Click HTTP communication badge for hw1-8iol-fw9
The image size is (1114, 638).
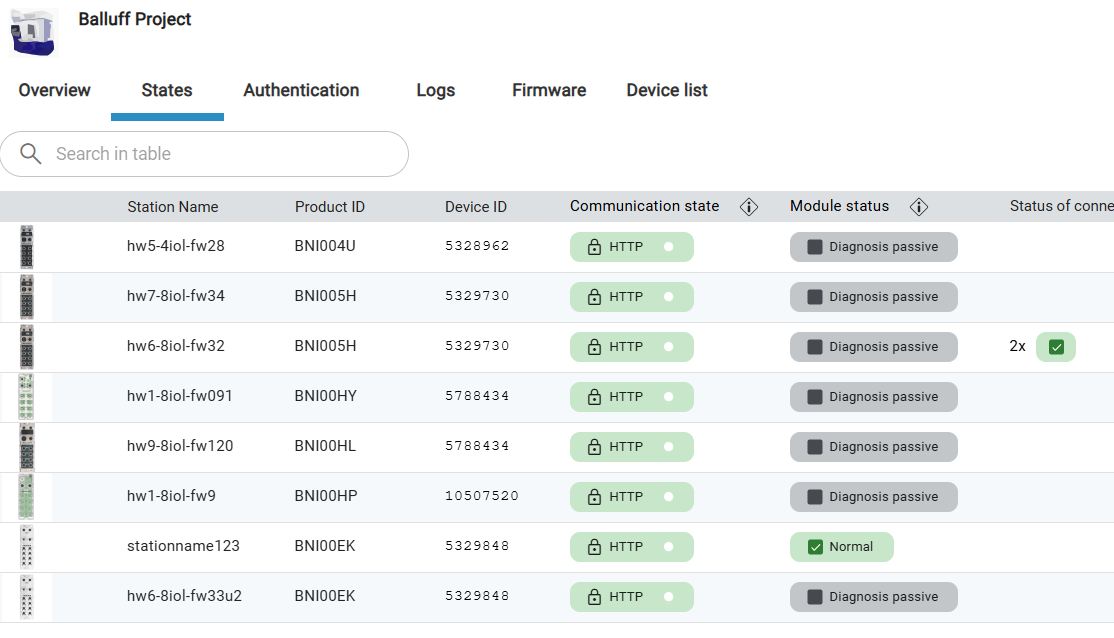631,497
